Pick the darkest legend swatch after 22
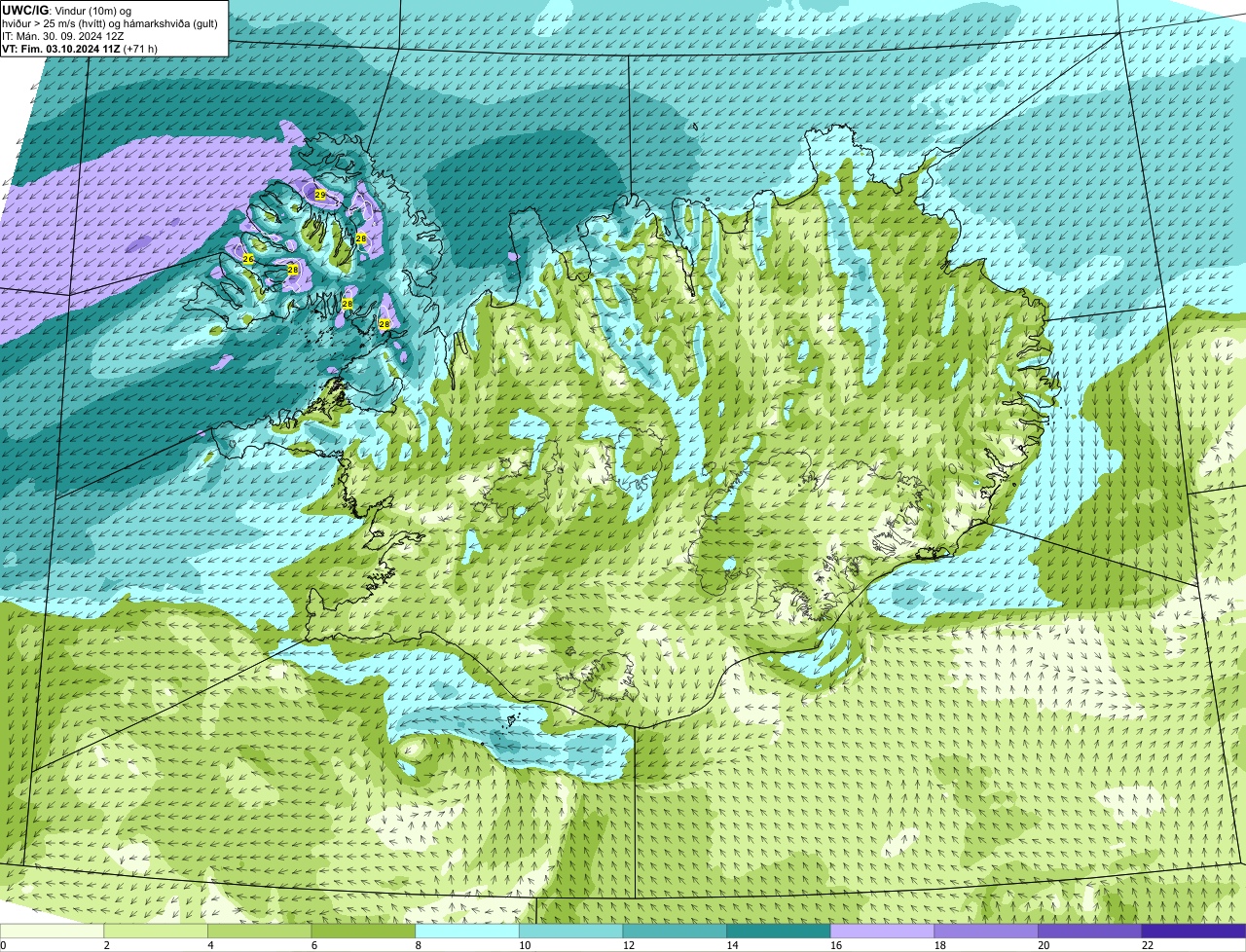This screenshot has width=1246, height=952. pos(1193,931)
